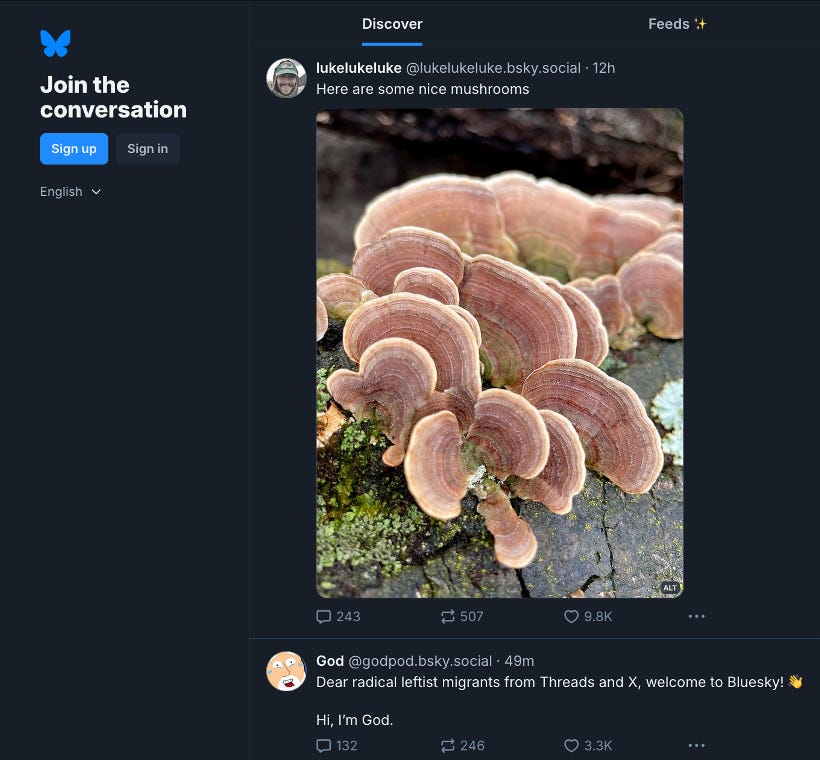The image size is (820, 760).
Task: Click the Sign up button
Action: (x=74, y=149)
